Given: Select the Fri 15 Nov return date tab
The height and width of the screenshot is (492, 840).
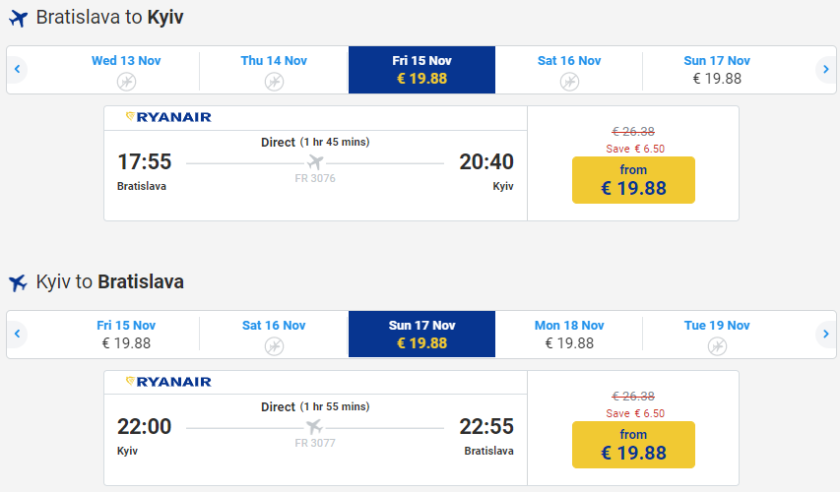Looking at the screenshot, I should click(x=126, y=334).
